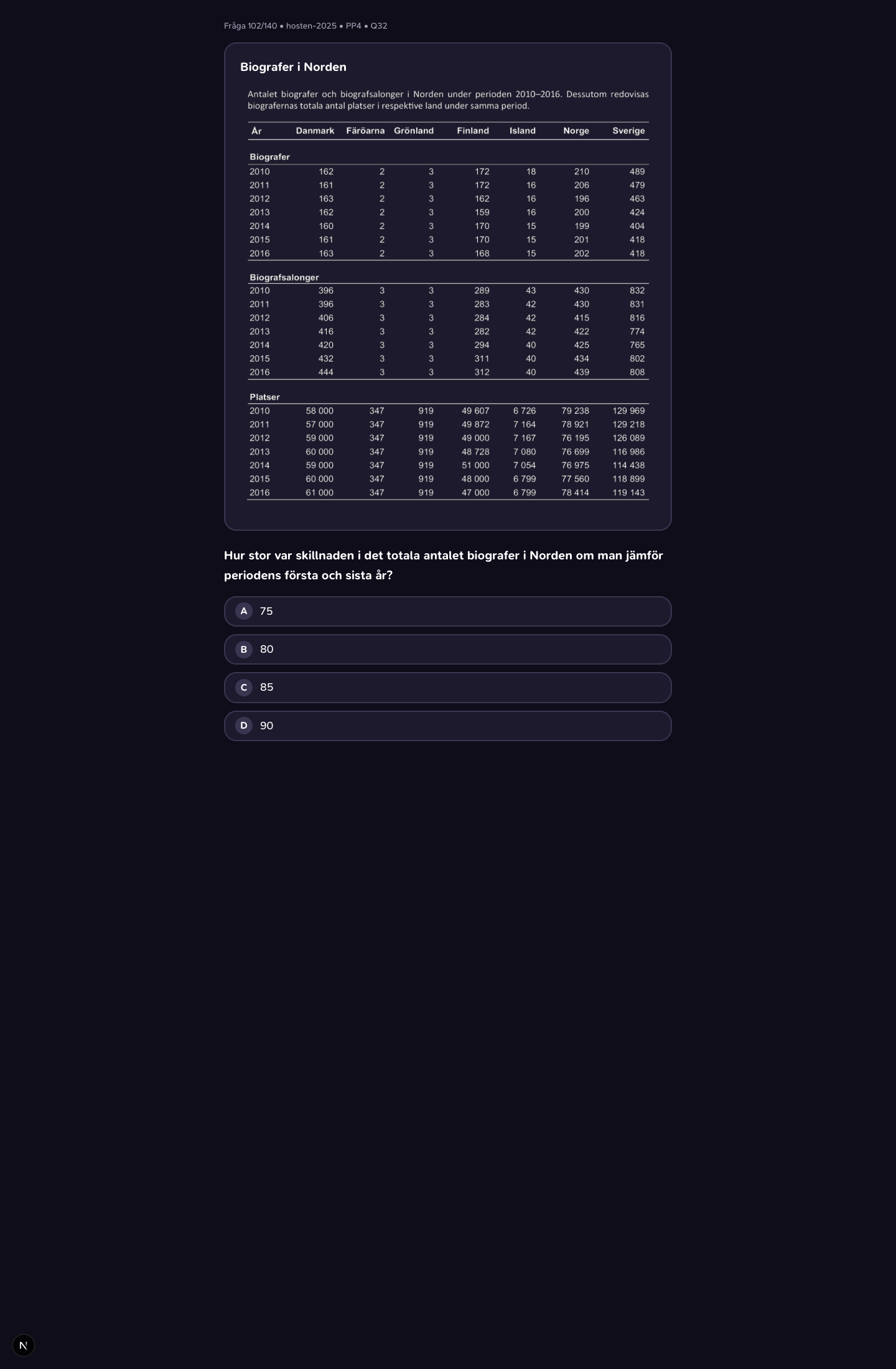The width and height of the screenshot is (896, 1369).
Task: Click the Norge column header
Action: click(576, 131)
